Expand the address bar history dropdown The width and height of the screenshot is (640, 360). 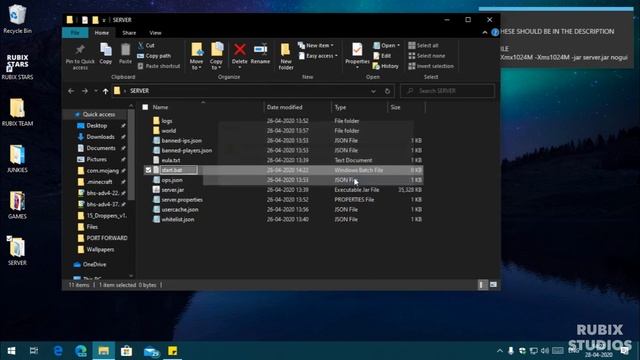(x=373, y=91)
